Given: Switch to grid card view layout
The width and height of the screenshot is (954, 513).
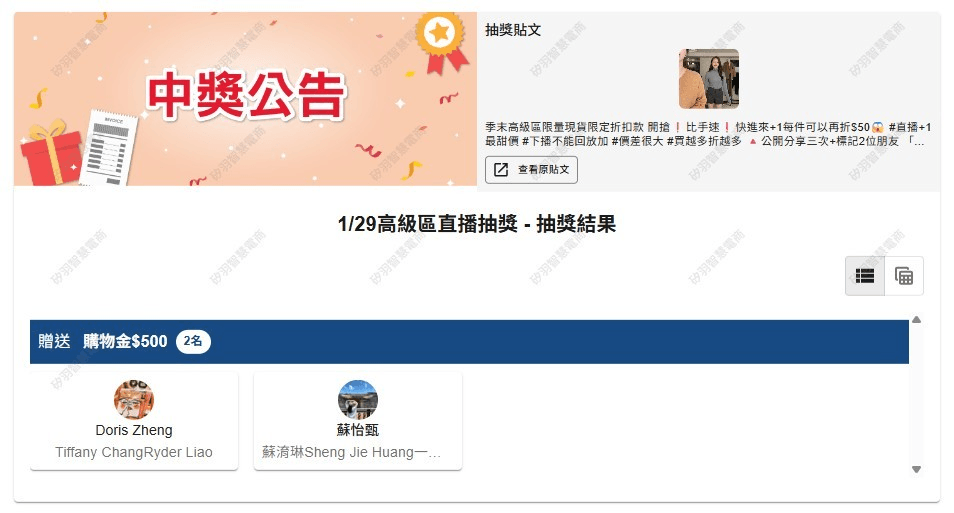Looking at the screenshot, I should pos(904,276).
